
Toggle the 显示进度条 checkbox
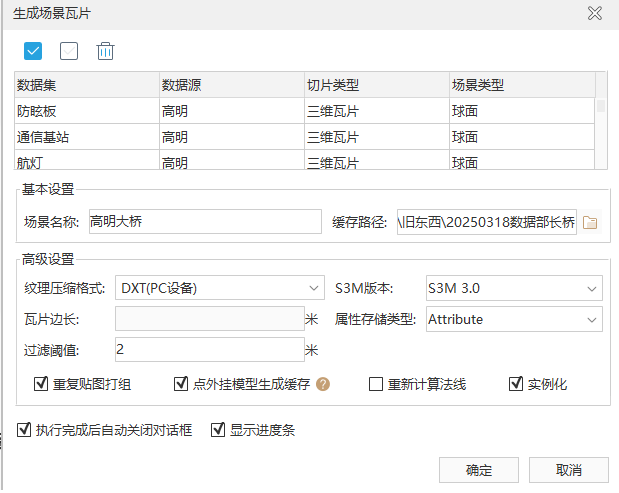click(x=218, y=431)
